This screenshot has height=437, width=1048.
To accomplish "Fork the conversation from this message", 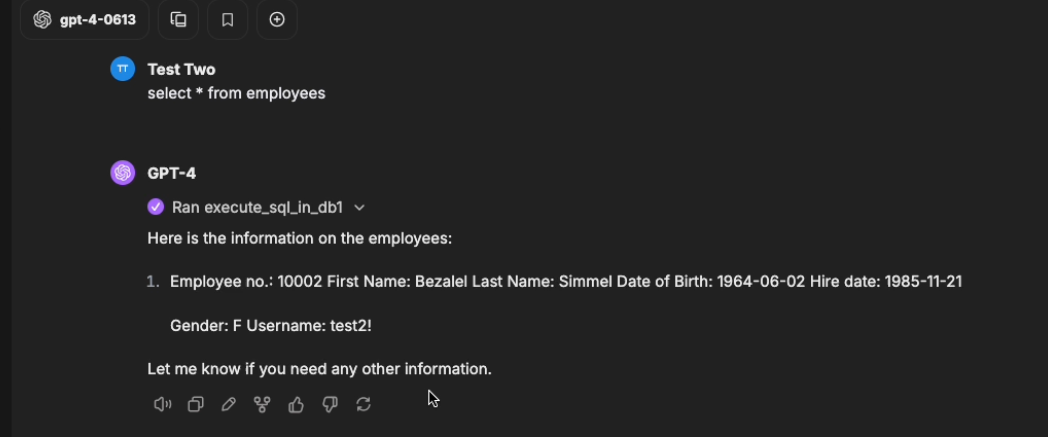I will coord(262,404).
